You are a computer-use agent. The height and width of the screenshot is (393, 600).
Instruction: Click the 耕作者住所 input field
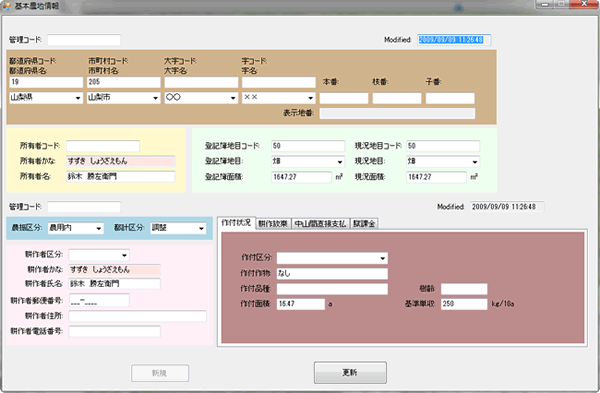(x=137, y=316)
